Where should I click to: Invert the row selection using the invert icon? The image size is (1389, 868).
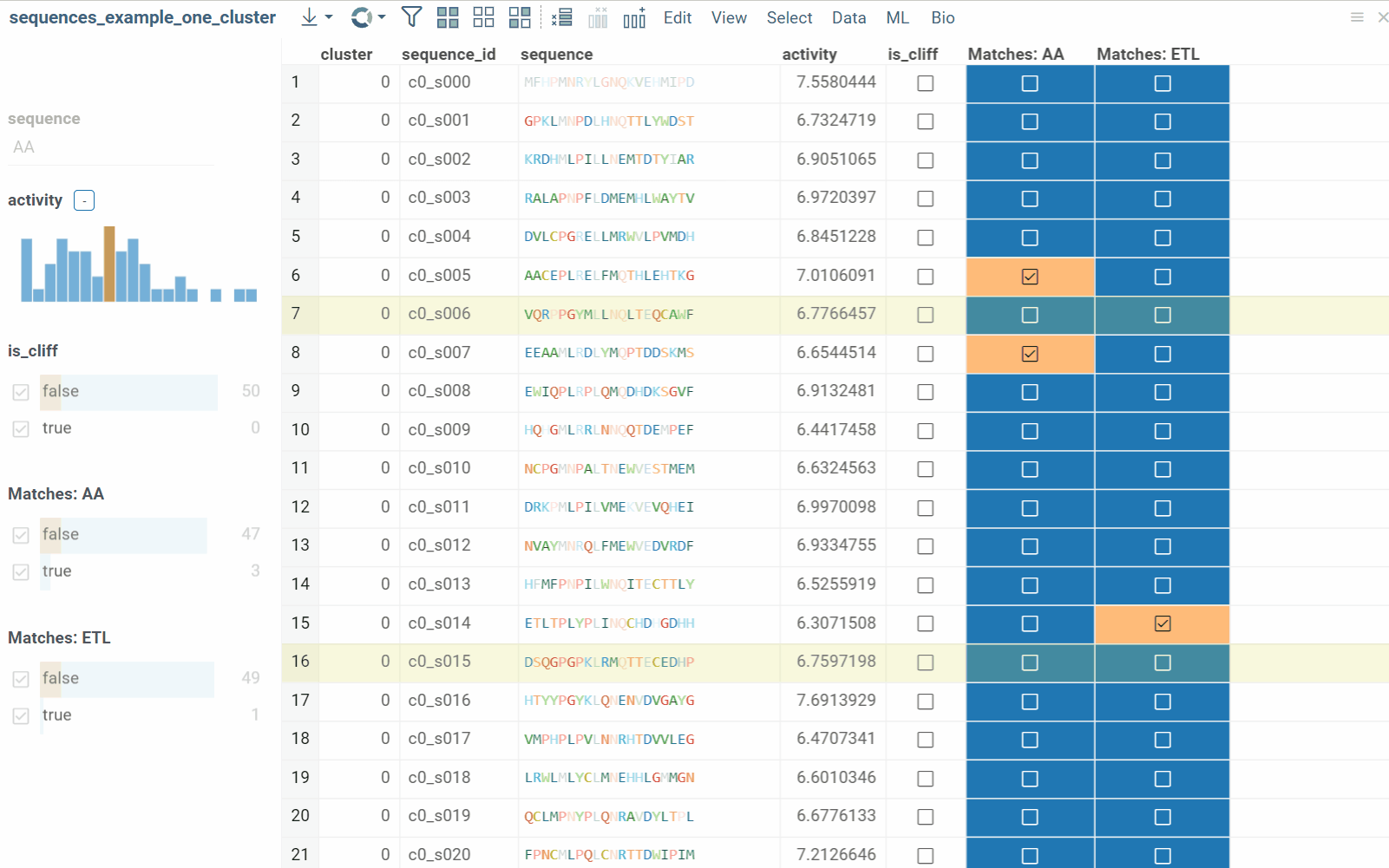pos(520,16)
